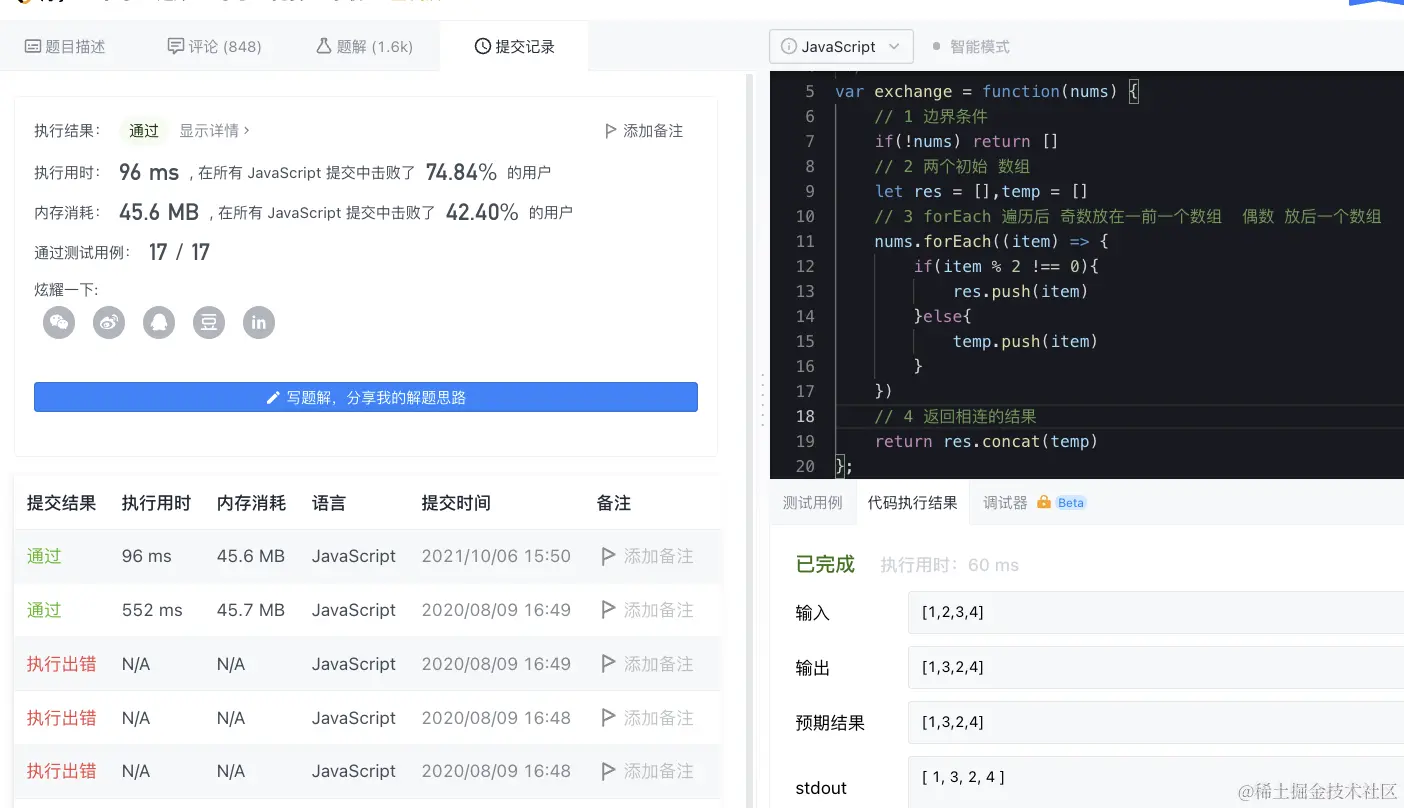Click 添加备注 beside the 执行结果 line
The height and width of the screenshot is (808, 1404).
pos(644,131)
